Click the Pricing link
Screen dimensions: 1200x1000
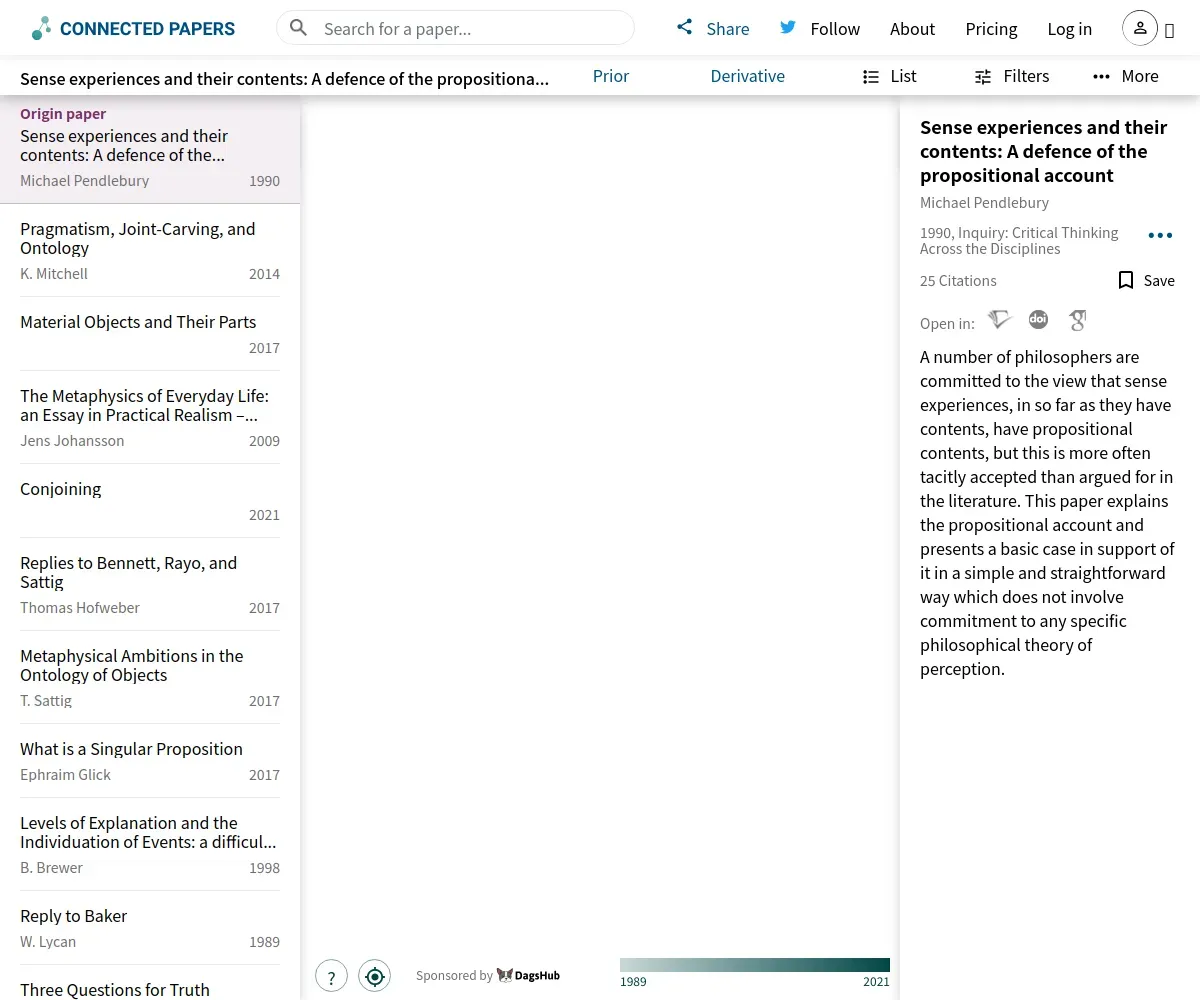991,29
